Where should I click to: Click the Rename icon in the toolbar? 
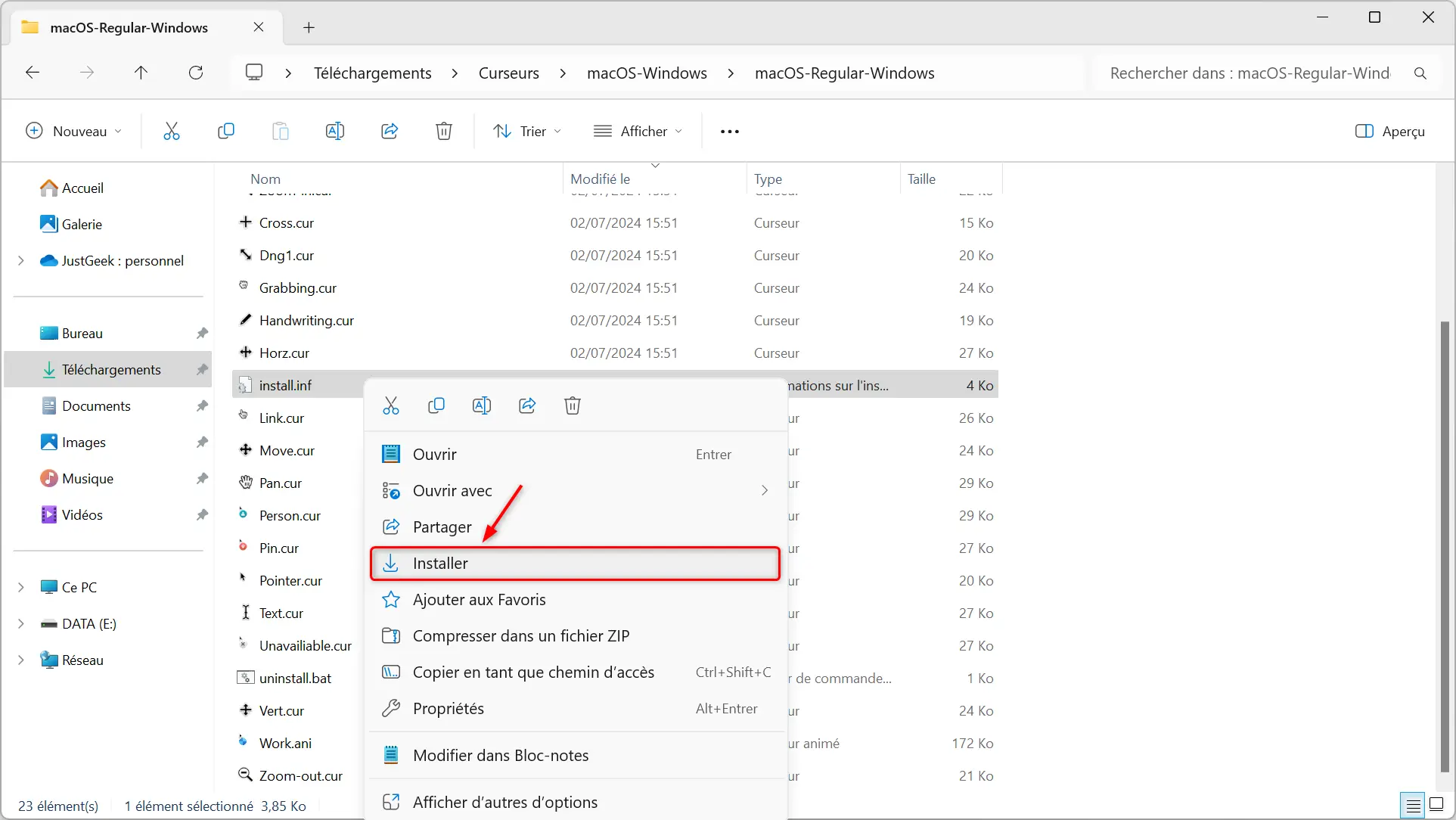[334, 131]
